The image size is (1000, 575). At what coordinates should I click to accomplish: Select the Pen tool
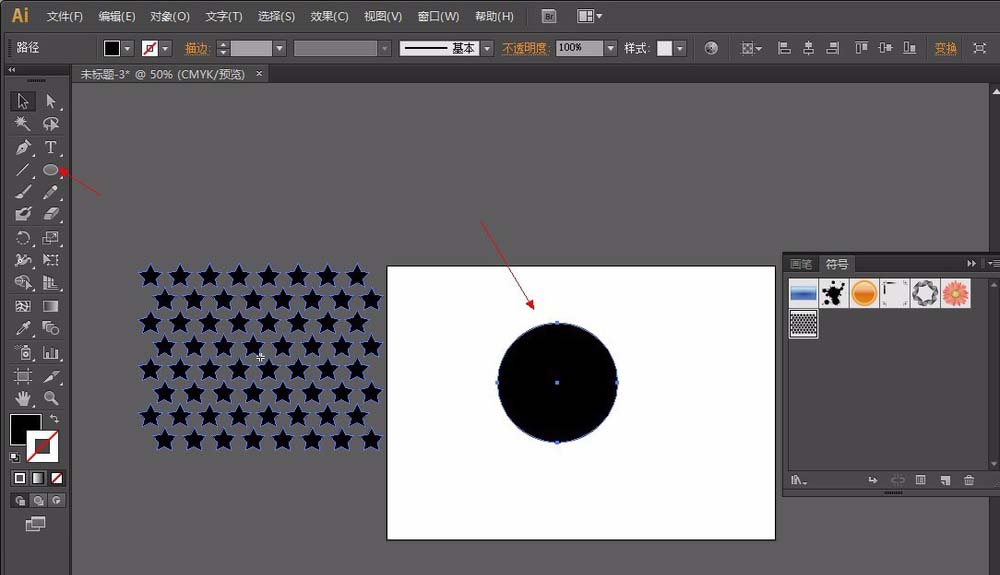pos(23,148)
